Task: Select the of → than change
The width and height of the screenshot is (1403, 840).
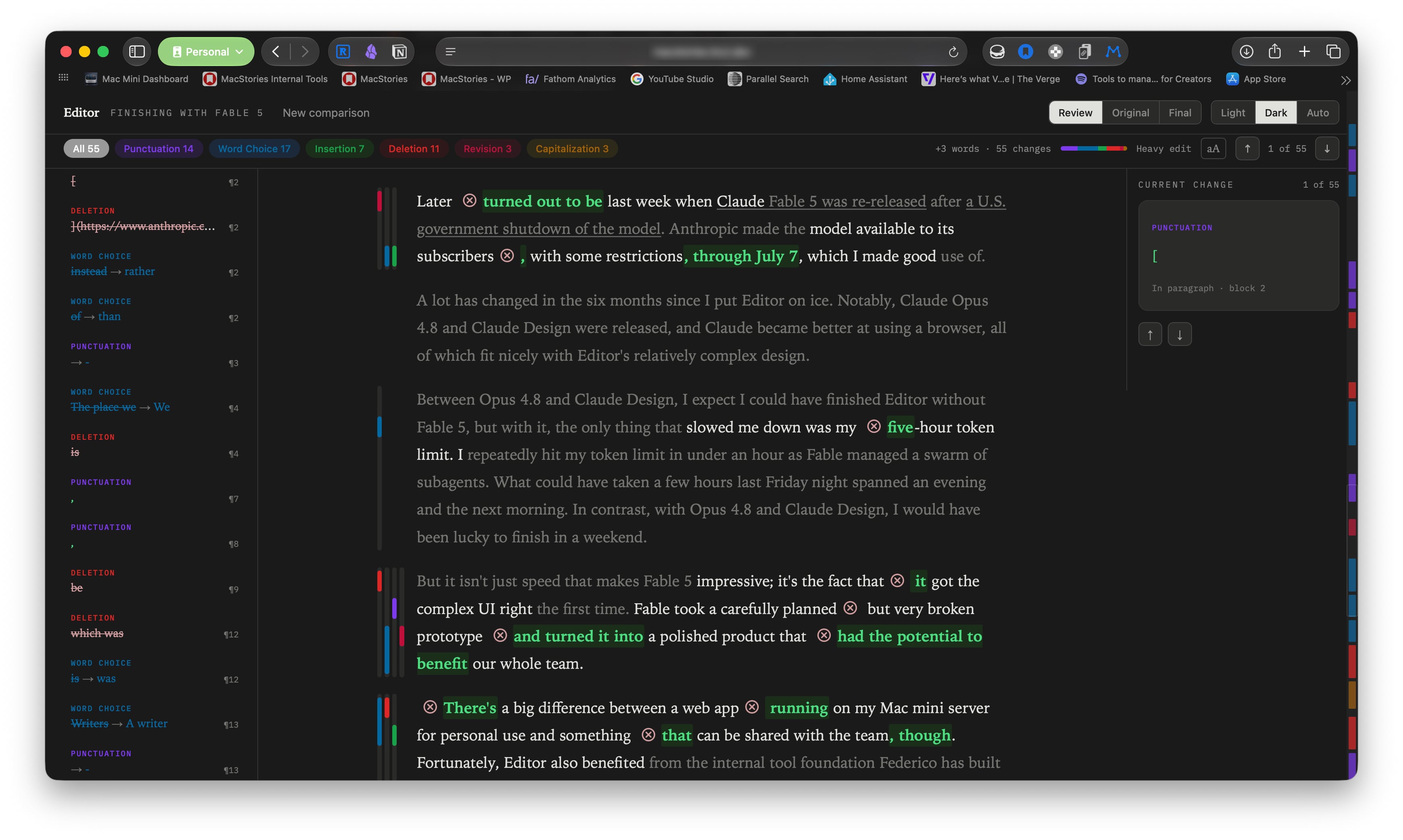Action: pyautogui.click(x=154, y=310)
